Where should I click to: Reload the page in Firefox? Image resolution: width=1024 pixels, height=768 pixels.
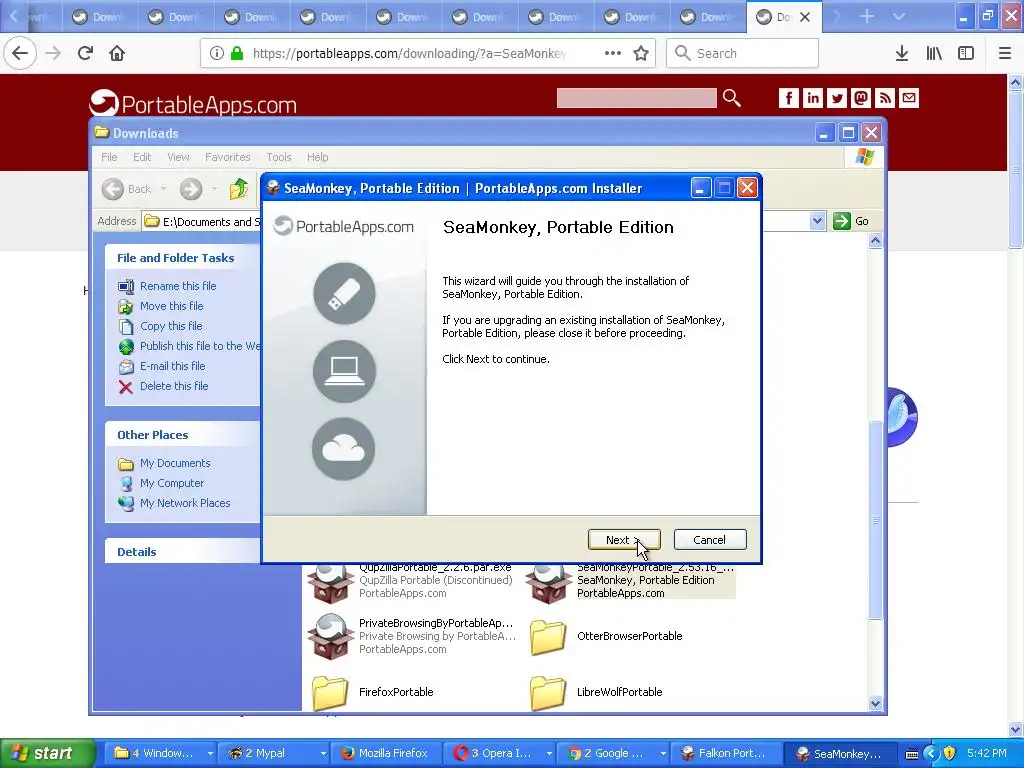[85, 53]
